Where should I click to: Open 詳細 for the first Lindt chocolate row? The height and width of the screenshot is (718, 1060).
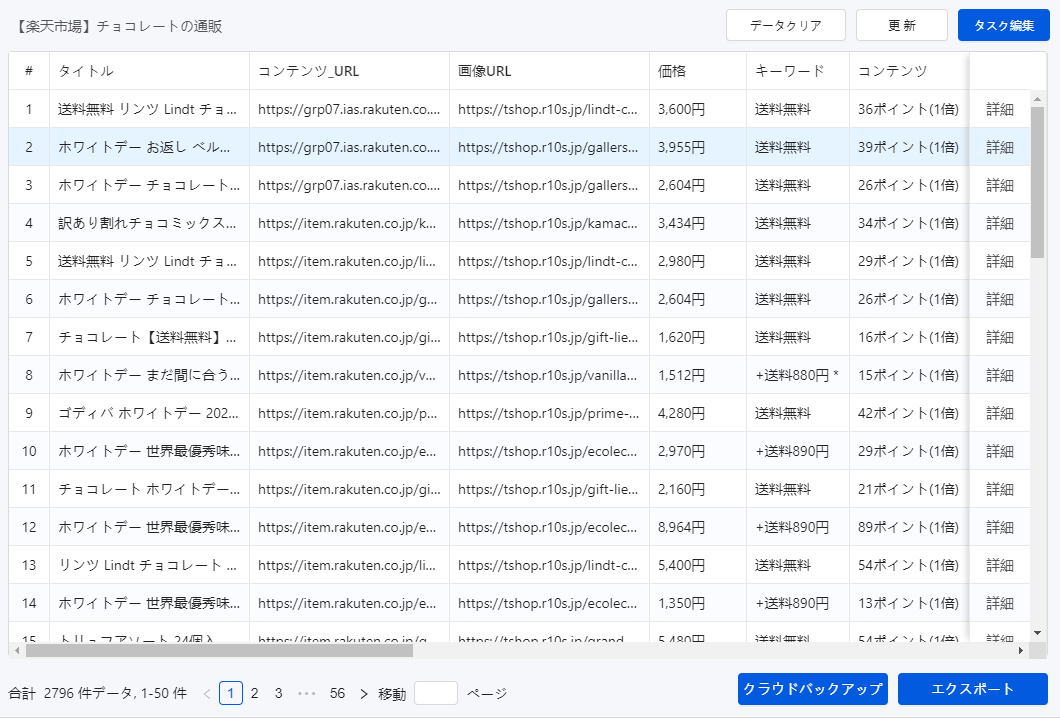click(x=1001, y=109)
